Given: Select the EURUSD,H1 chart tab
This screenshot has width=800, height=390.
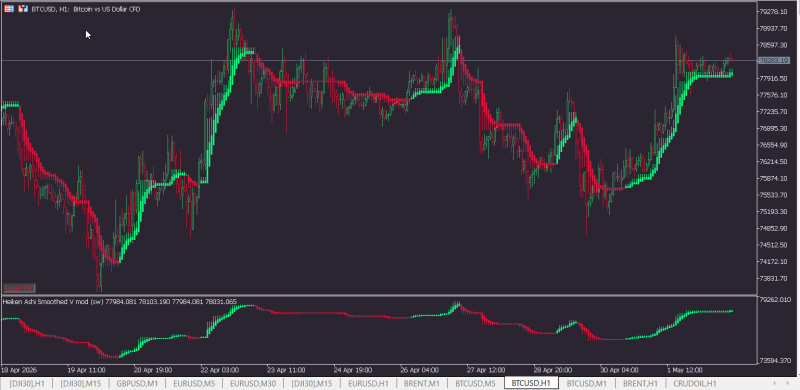Looking at the screenshot, I should point(369,383).
